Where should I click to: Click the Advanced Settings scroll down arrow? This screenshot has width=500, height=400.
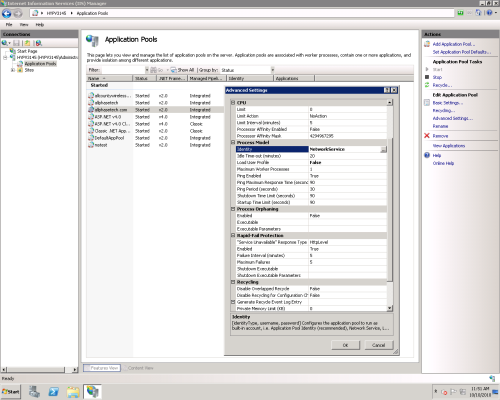click(x=389, y=308)
